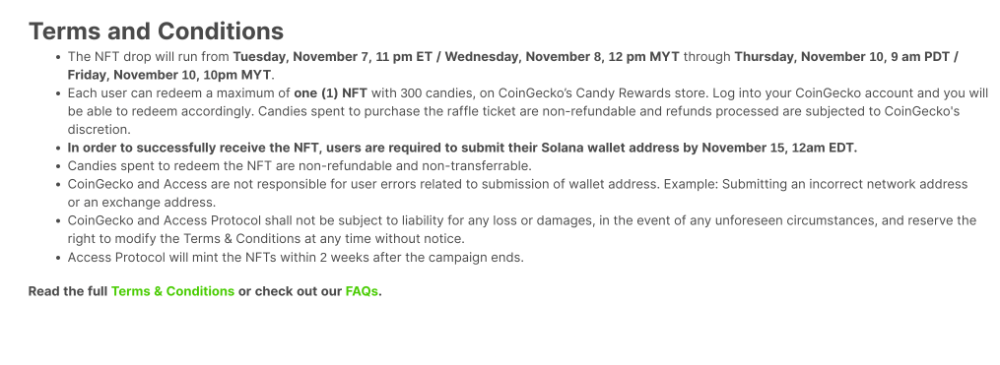Click the Terms and Conditions heading
Viewport: 1000px width, 365px height.
156,31
